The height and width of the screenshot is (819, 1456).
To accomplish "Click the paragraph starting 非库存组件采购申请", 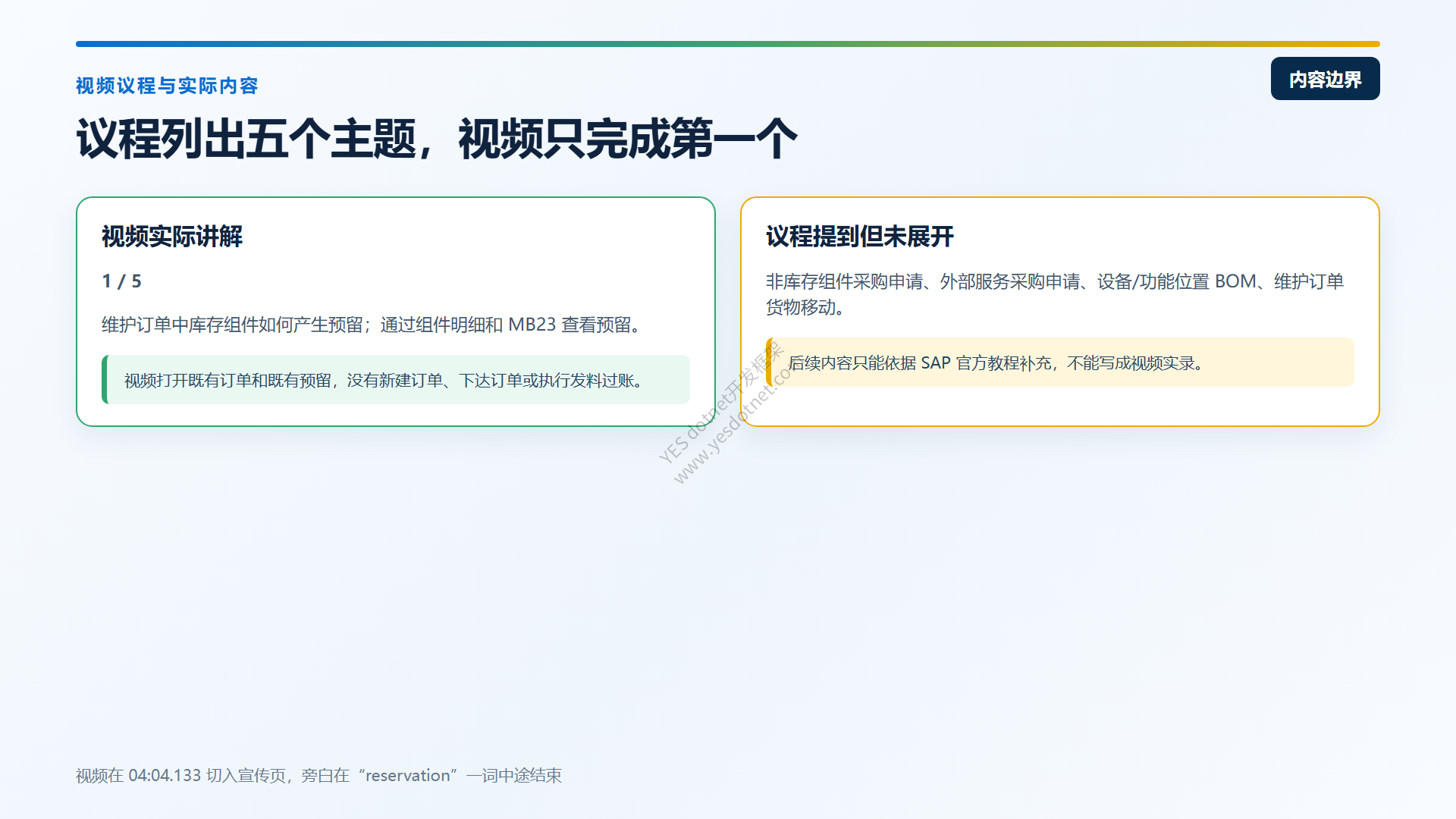I will tap(1055, 294).
